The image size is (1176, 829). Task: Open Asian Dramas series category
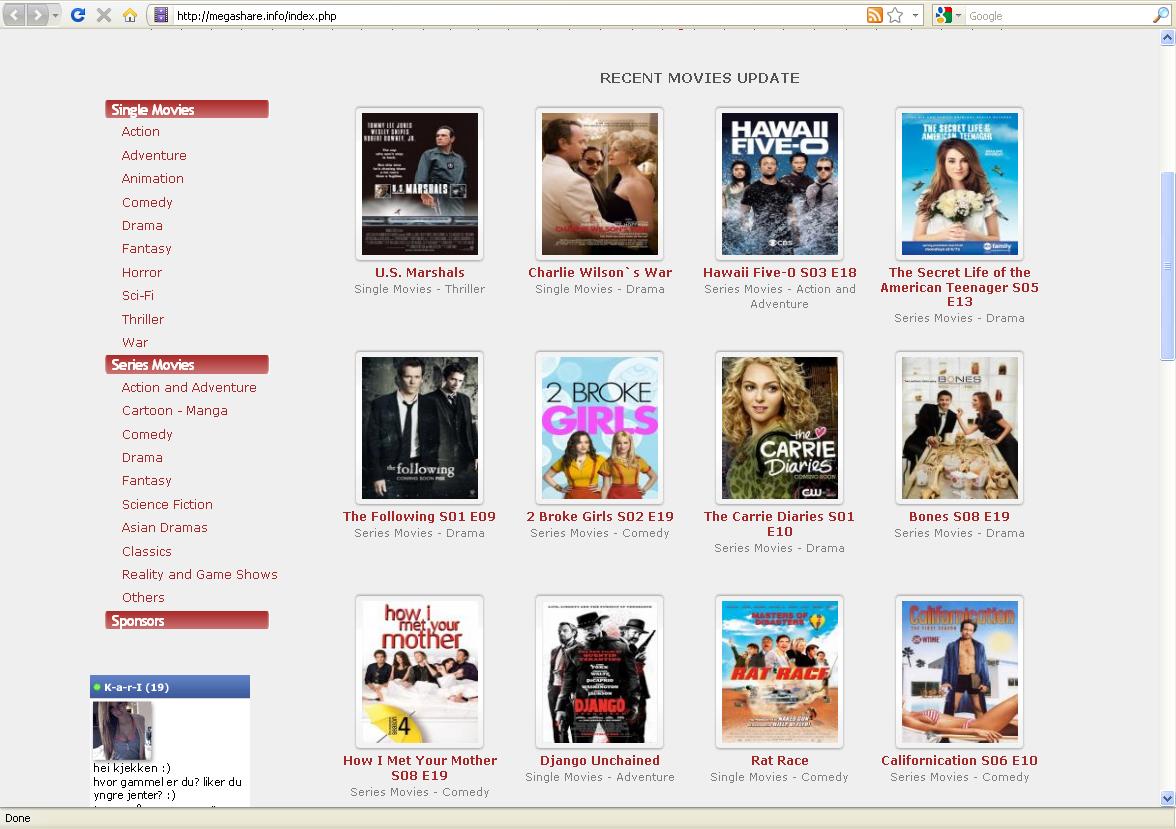coord(164,527)
